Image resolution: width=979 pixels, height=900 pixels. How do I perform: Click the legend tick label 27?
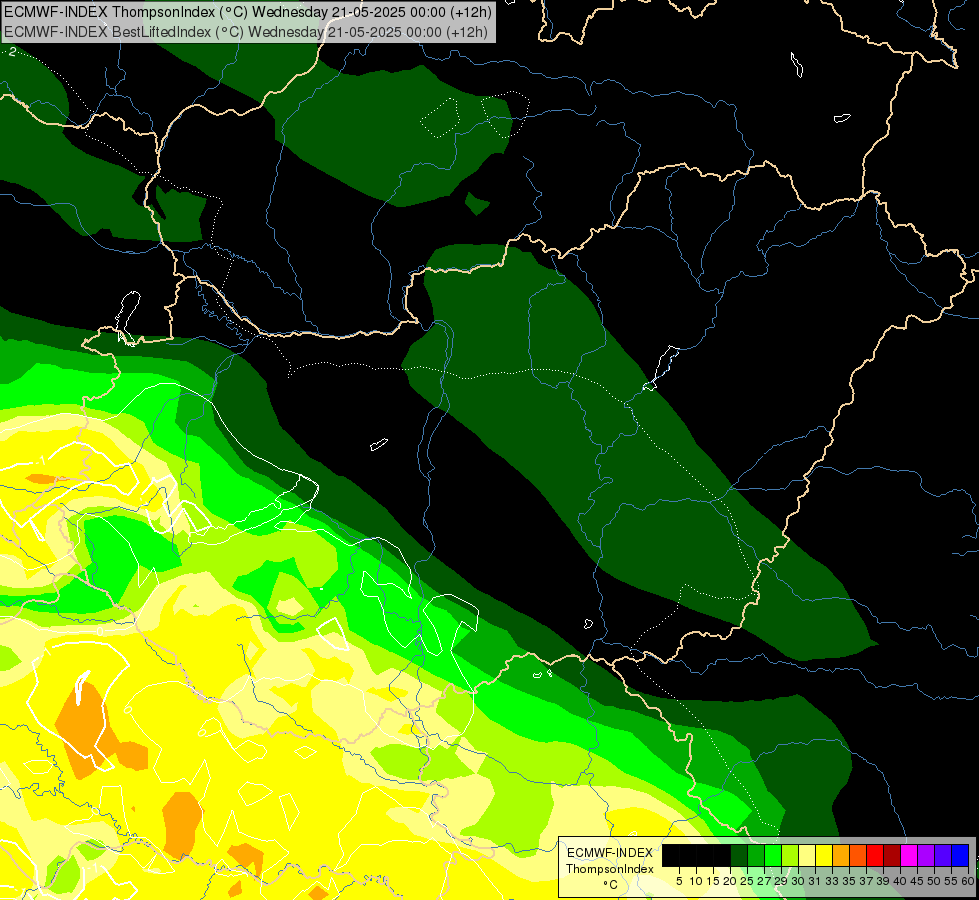pos(764,881)
